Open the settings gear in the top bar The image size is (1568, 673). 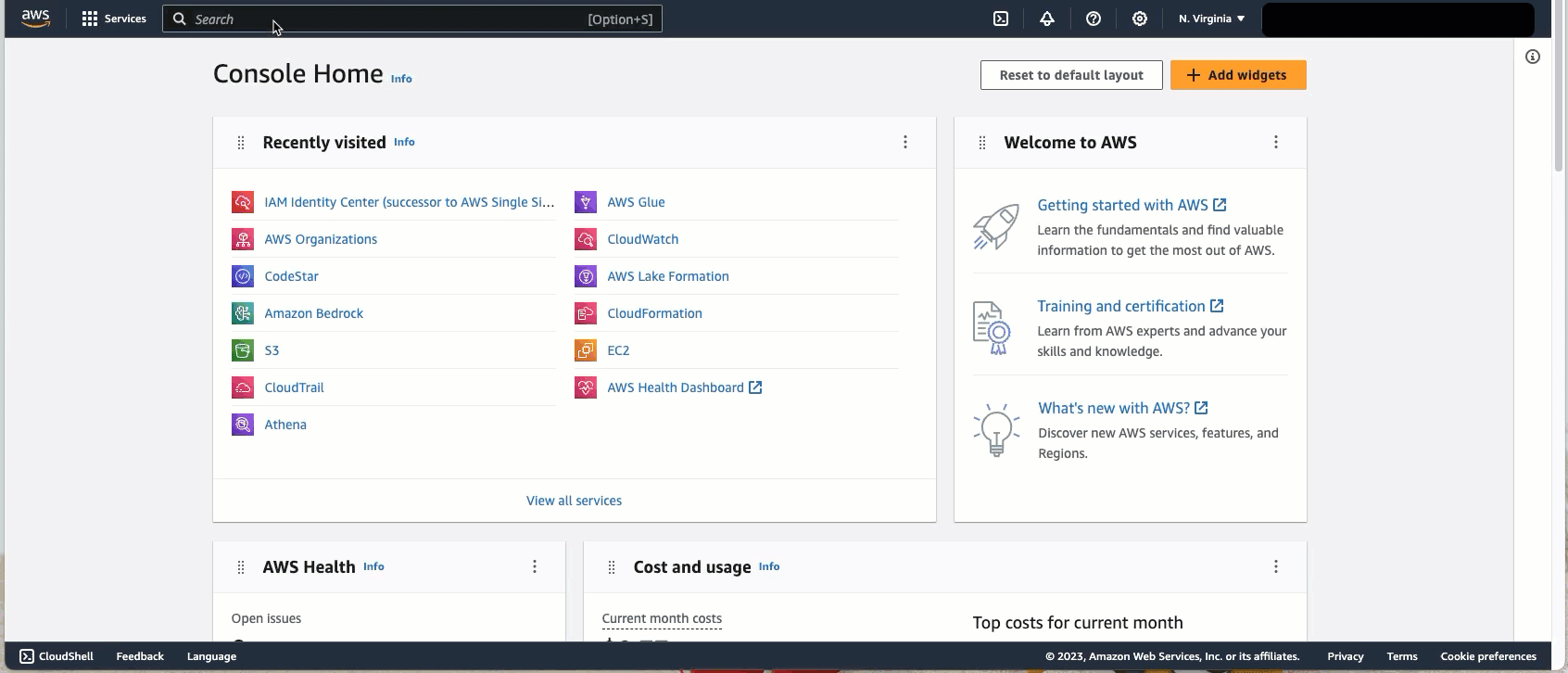[x=1140, y=19]
